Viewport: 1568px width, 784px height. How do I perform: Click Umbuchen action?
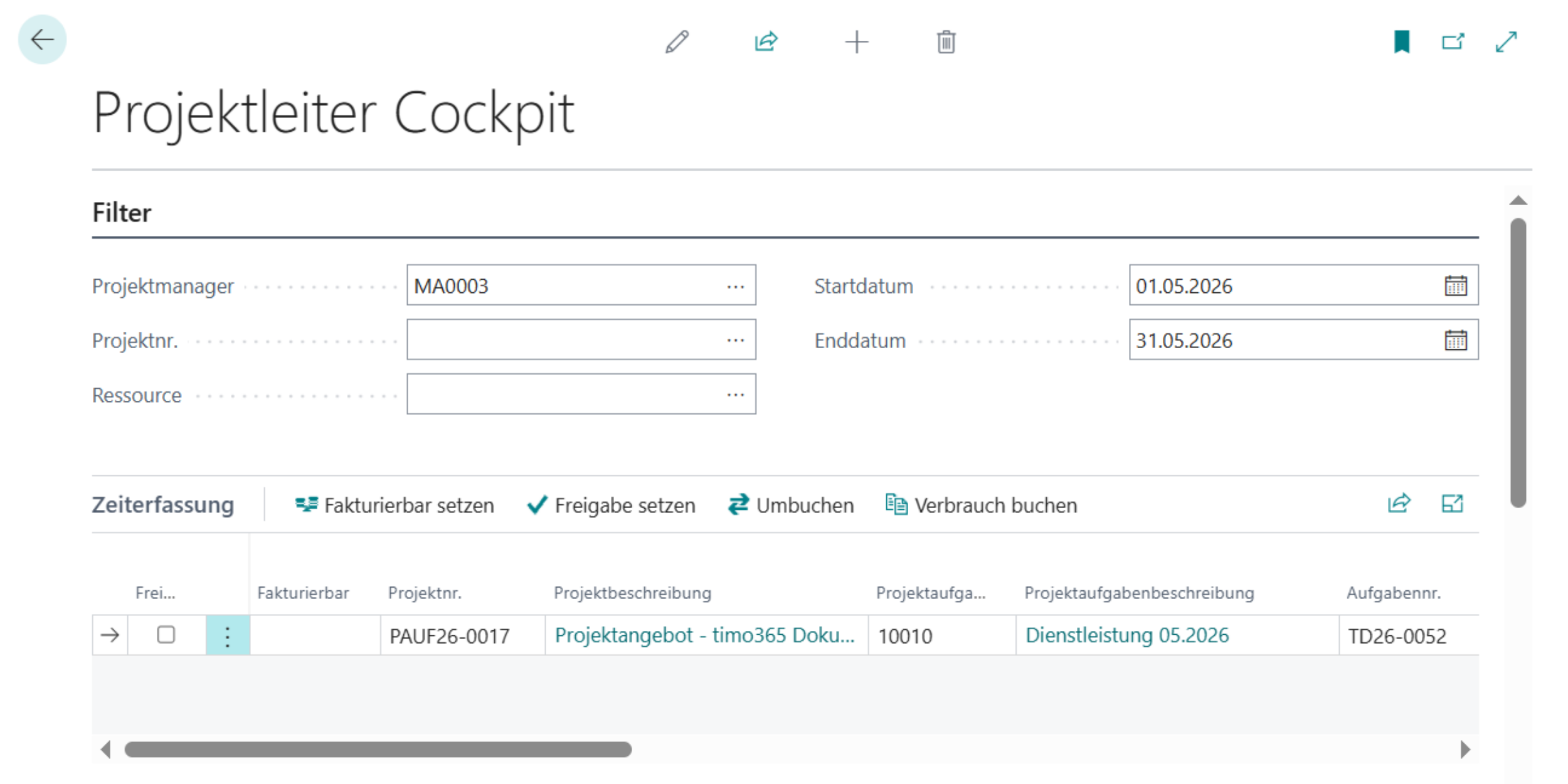(x=791, y=506)
